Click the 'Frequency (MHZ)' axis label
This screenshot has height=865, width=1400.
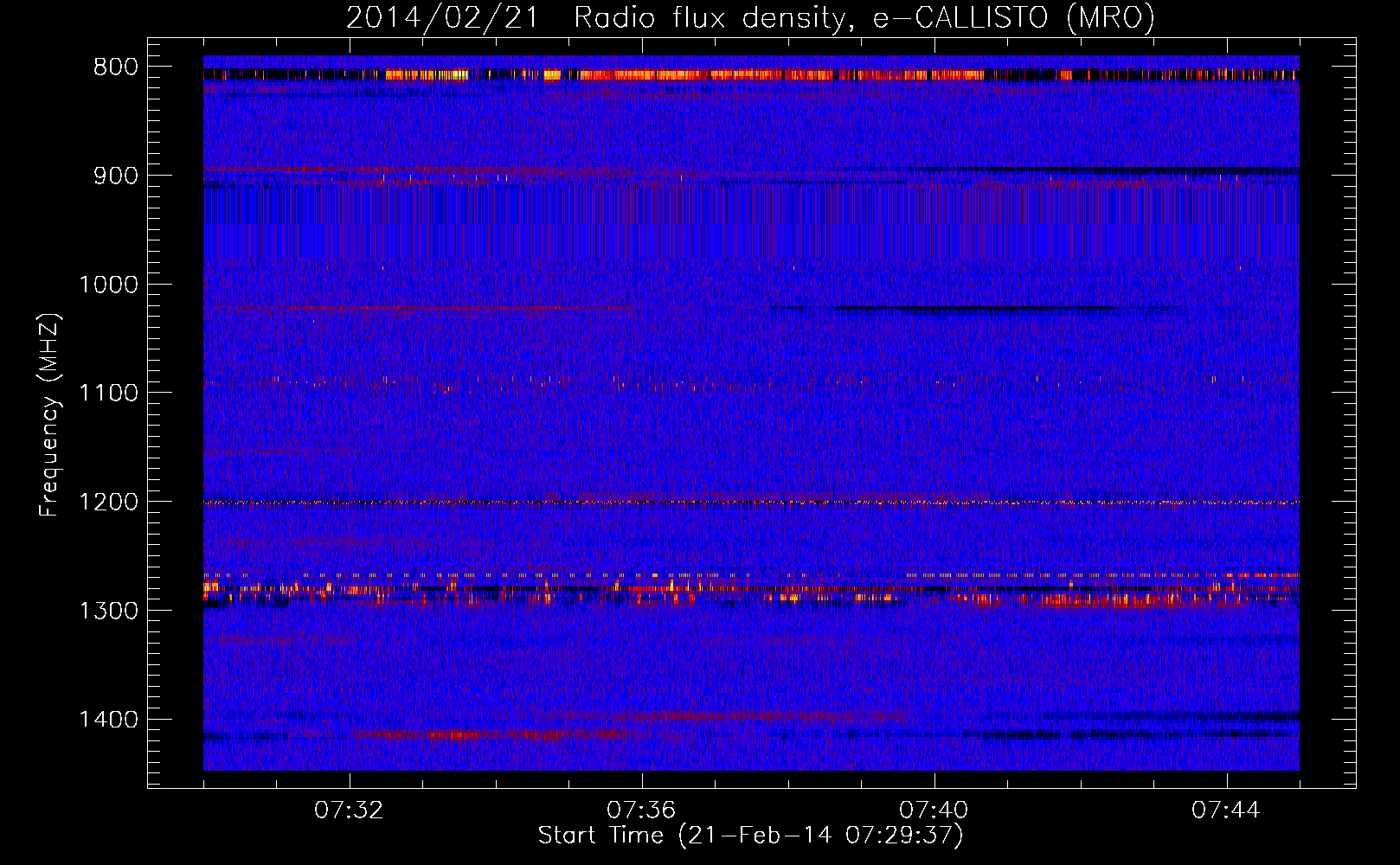coord(50,415)
